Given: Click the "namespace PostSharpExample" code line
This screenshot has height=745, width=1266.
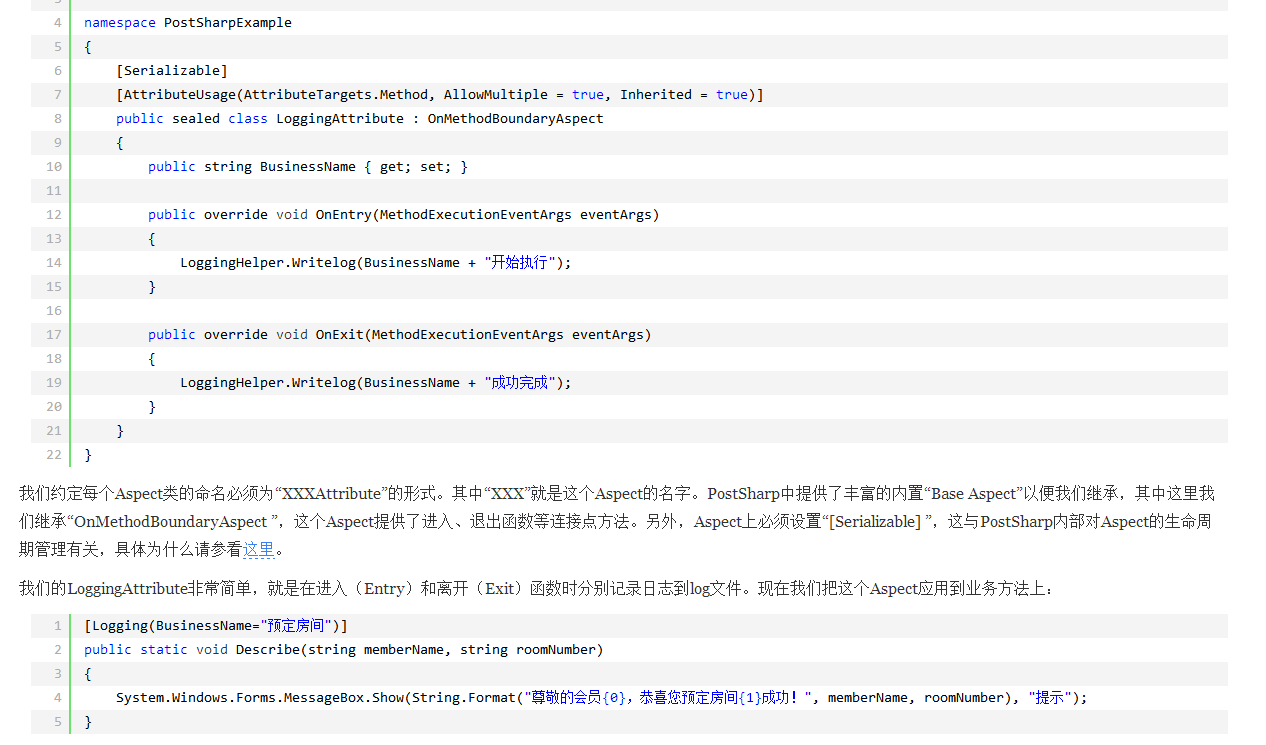Looking at the screenshot, I should [188, 22].
